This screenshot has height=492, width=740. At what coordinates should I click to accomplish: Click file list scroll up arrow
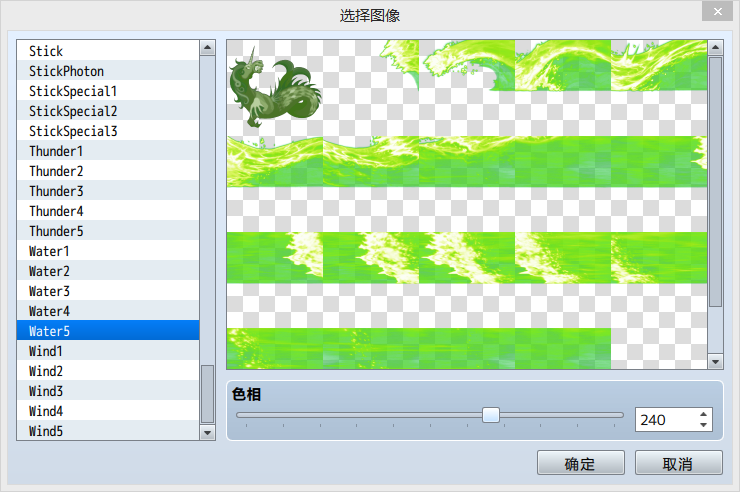coord(207,48)
